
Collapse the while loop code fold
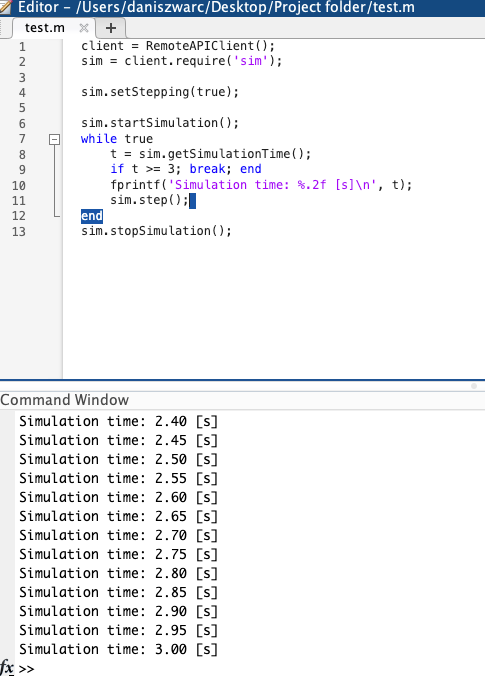[54, 139]
